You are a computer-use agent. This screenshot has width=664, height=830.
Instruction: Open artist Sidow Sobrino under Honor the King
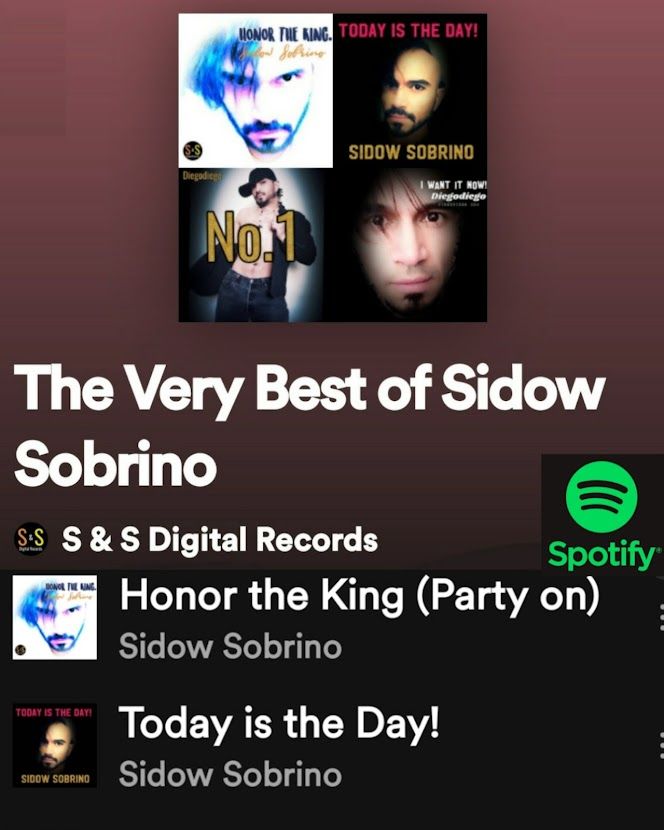click(230, 646)
